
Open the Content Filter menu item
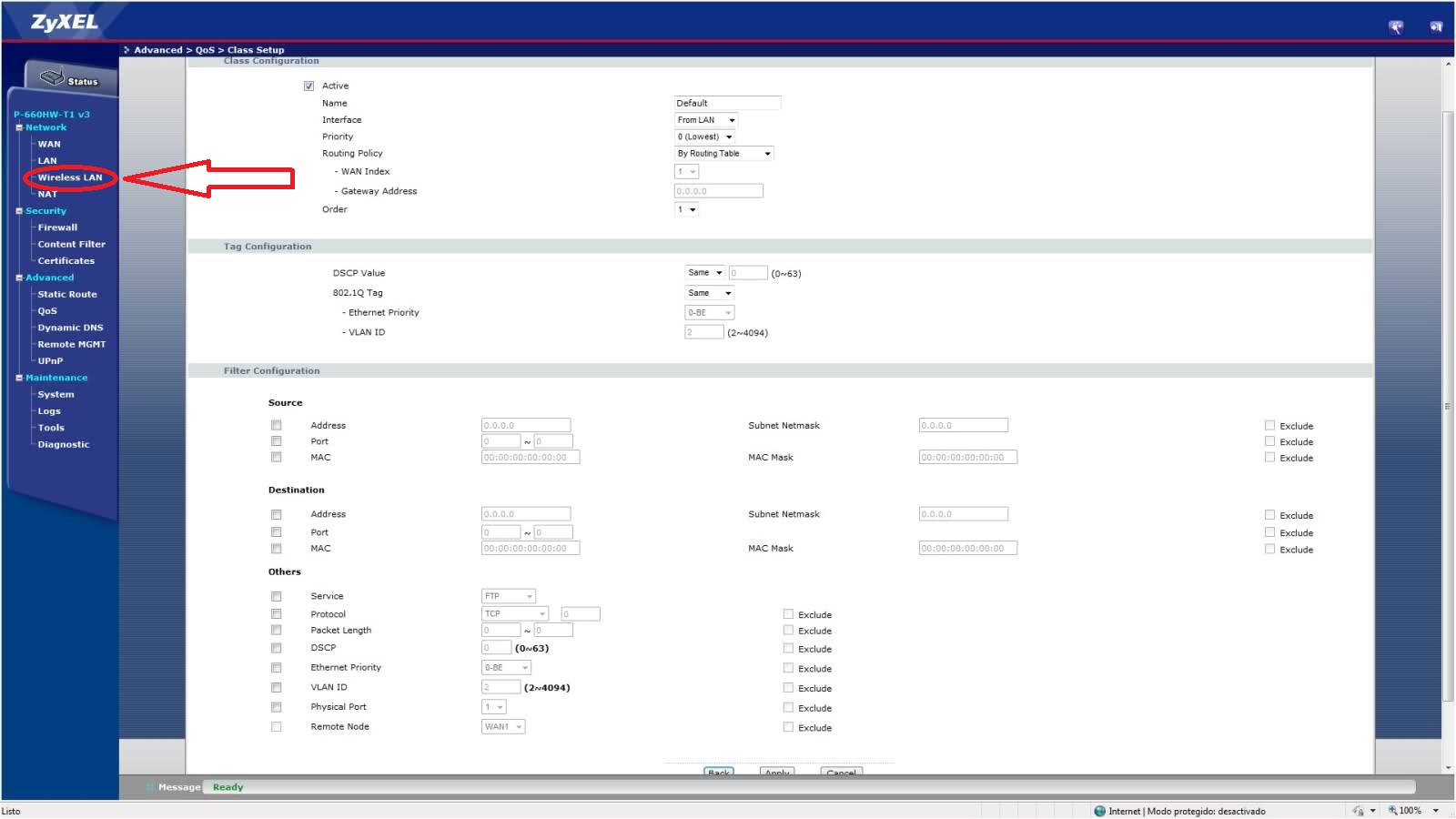click(71, 244)
